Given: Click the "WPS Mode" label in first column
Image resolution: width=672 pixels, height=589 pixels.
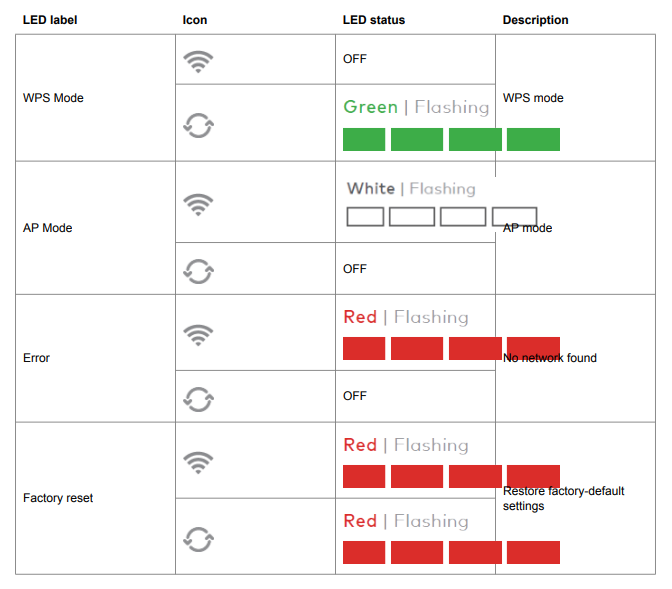Looking at the screenshot, I should tap(53, 98).
